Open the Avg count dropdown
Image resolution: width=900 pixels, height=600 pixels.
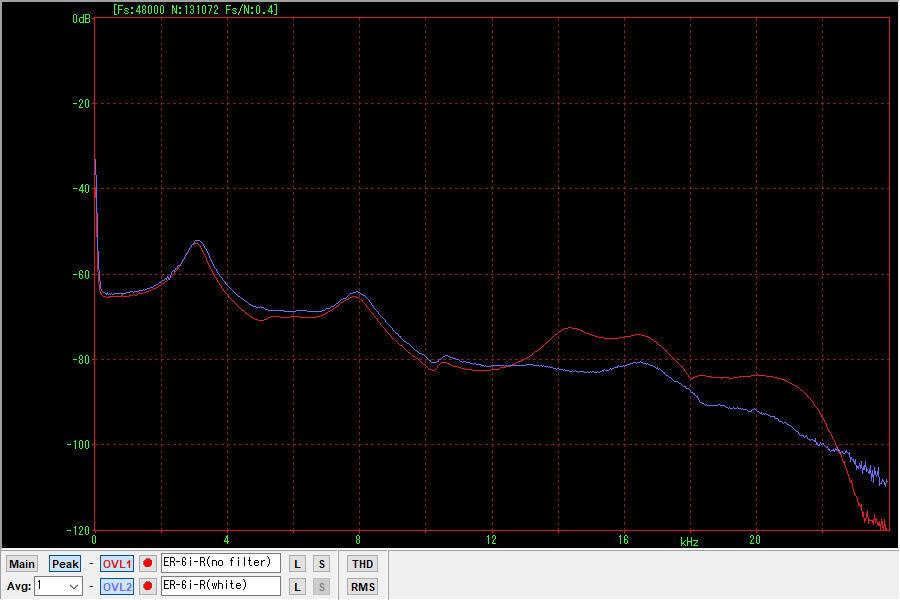59,586
